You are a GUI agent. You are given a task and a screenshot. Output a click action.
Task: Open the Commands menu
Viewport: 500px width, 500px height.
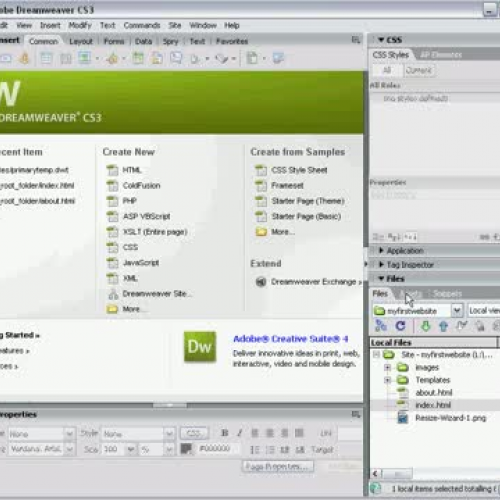142,25
